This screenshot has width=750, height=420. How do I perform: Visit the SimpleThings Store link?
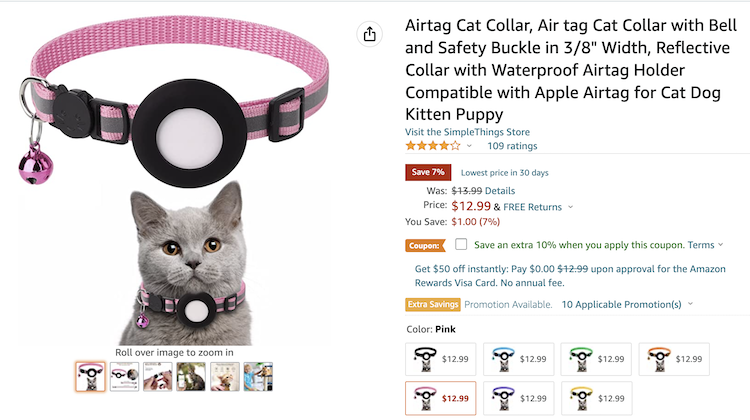click(467, 132)
